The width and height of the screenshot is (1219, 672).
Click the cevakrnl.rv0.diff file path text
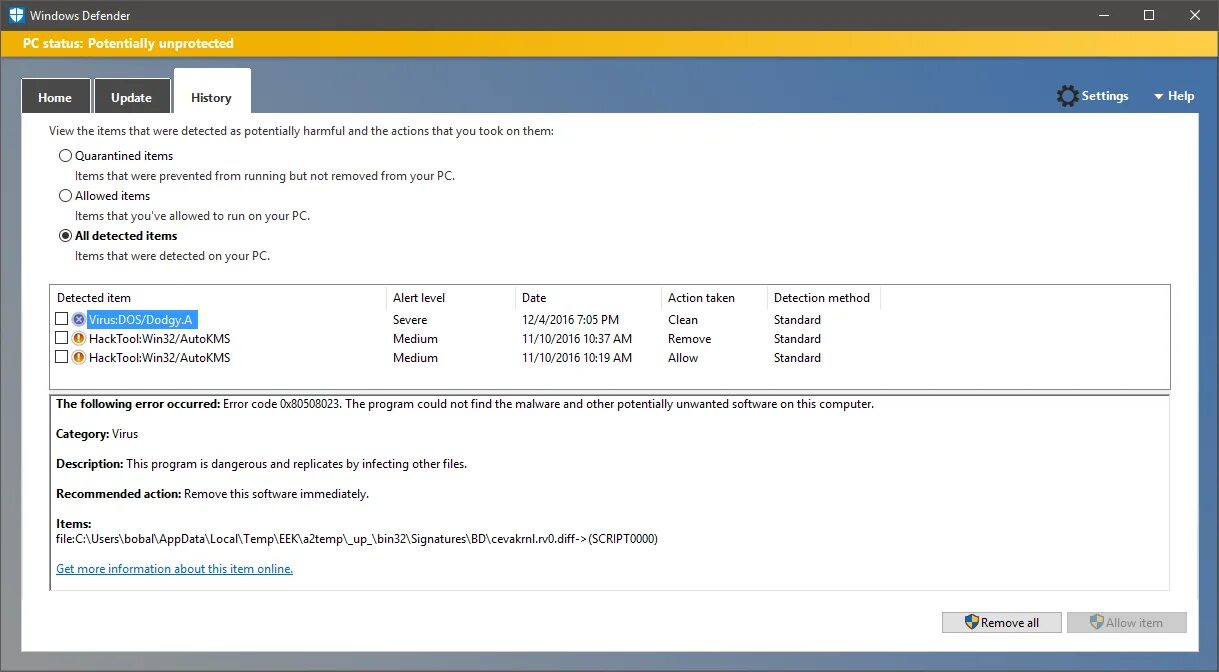pos(357,539)
